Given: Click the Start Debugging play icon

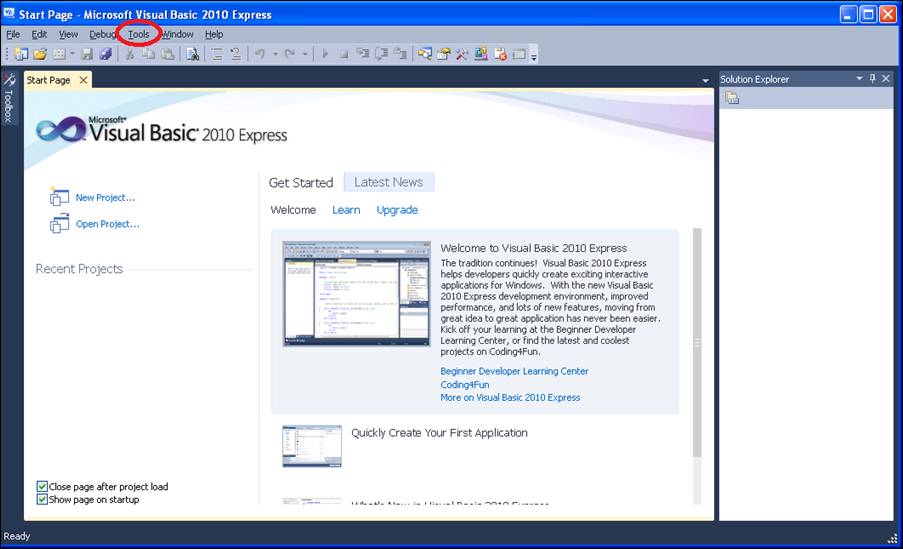Looking at the screenshot, I should coord(325,54).
